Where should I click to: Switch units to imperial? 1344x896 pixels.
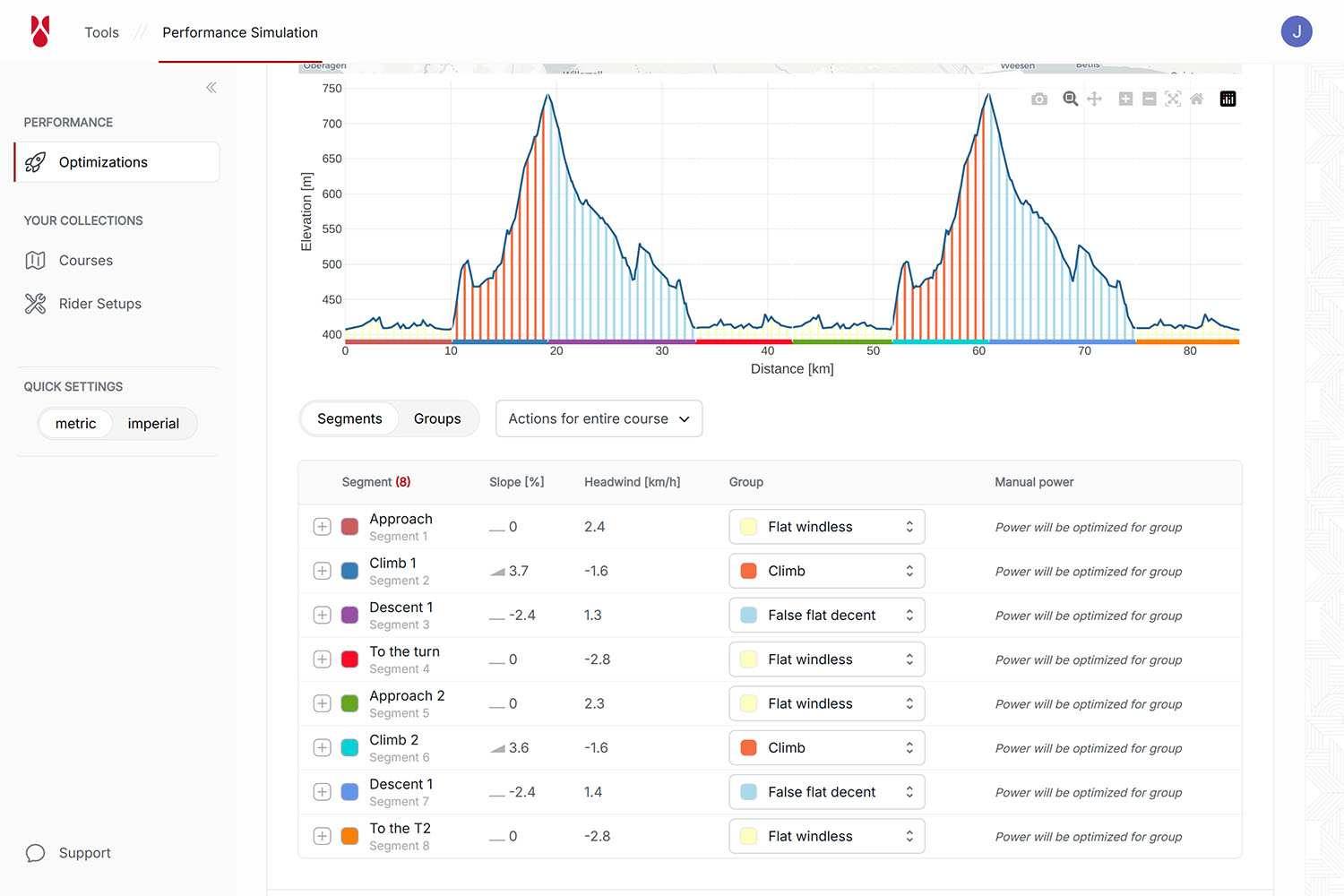click(153, 424)
